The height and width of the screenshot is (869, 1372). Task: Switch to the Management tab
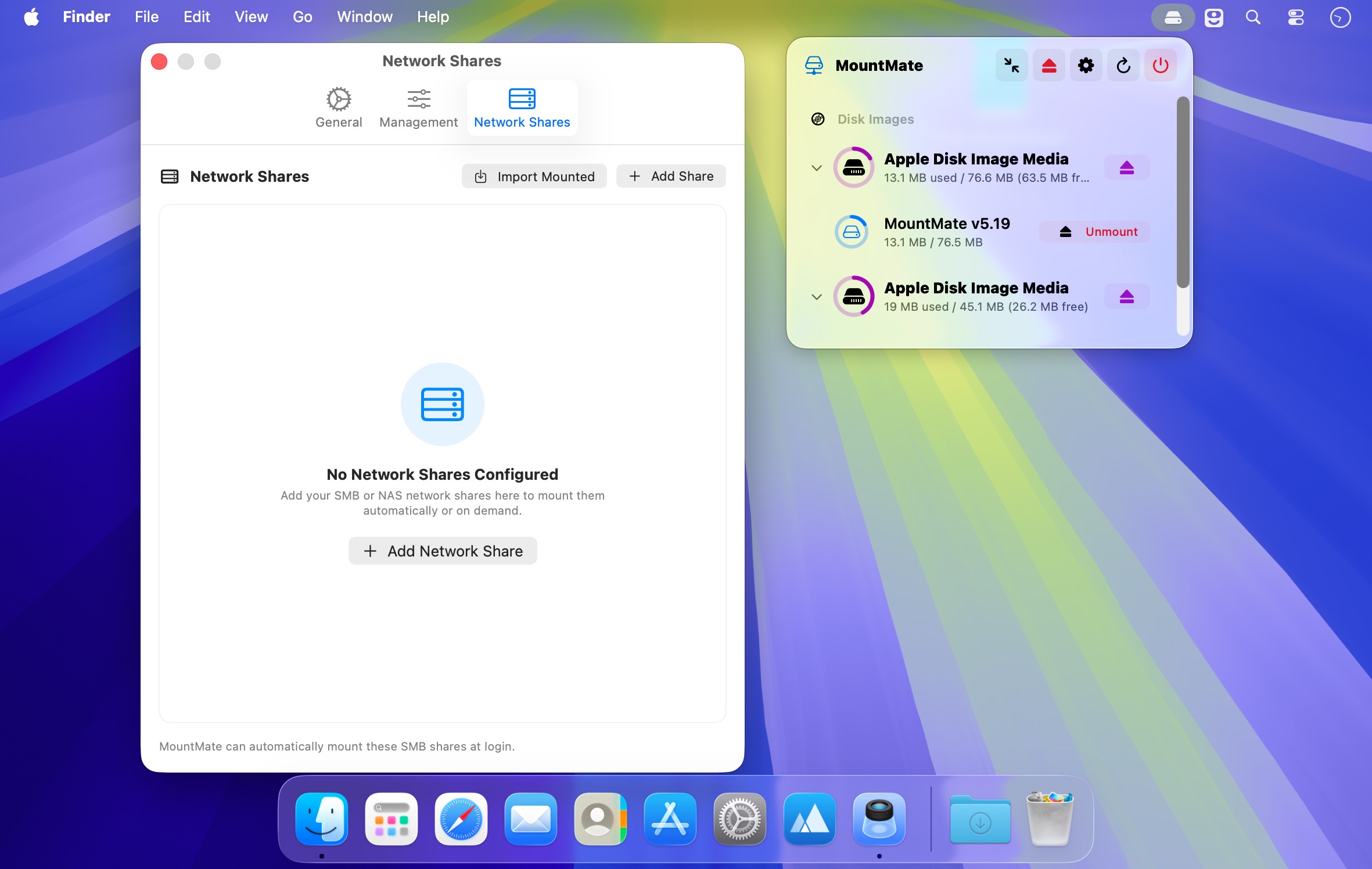(x=418, y=108)
